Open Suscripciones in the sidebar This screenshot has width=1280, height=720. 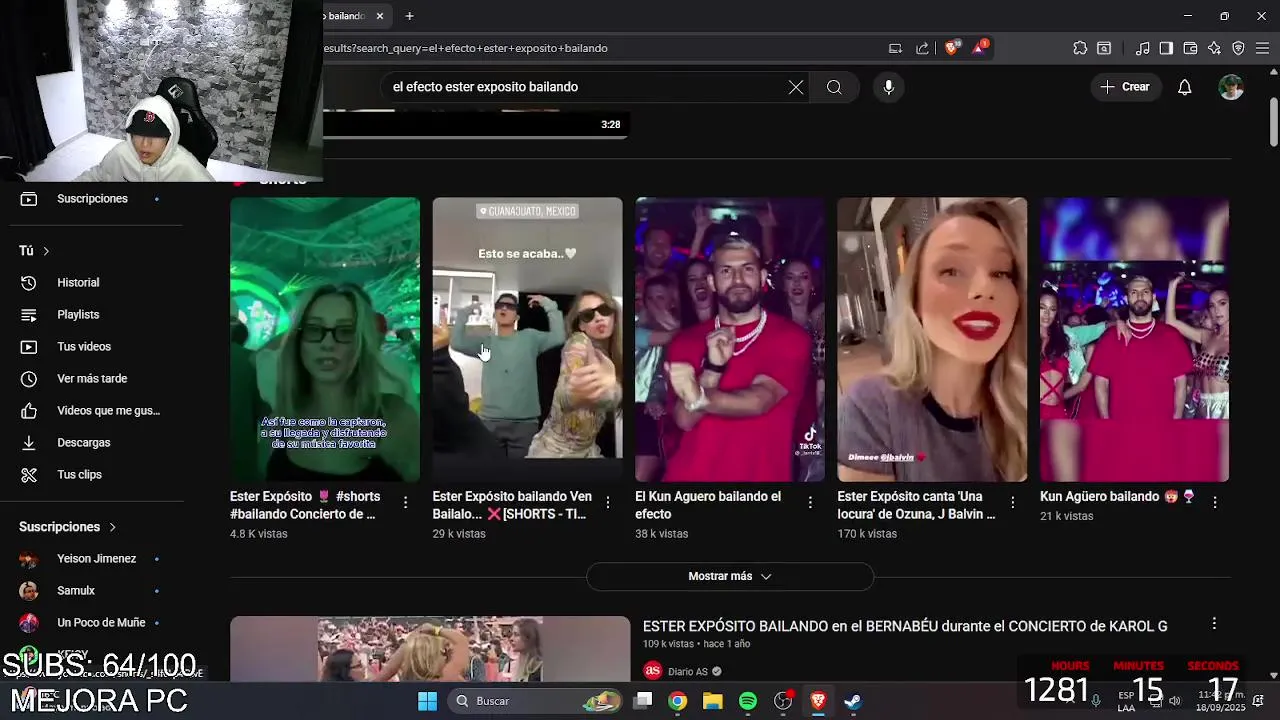(92, 199)
